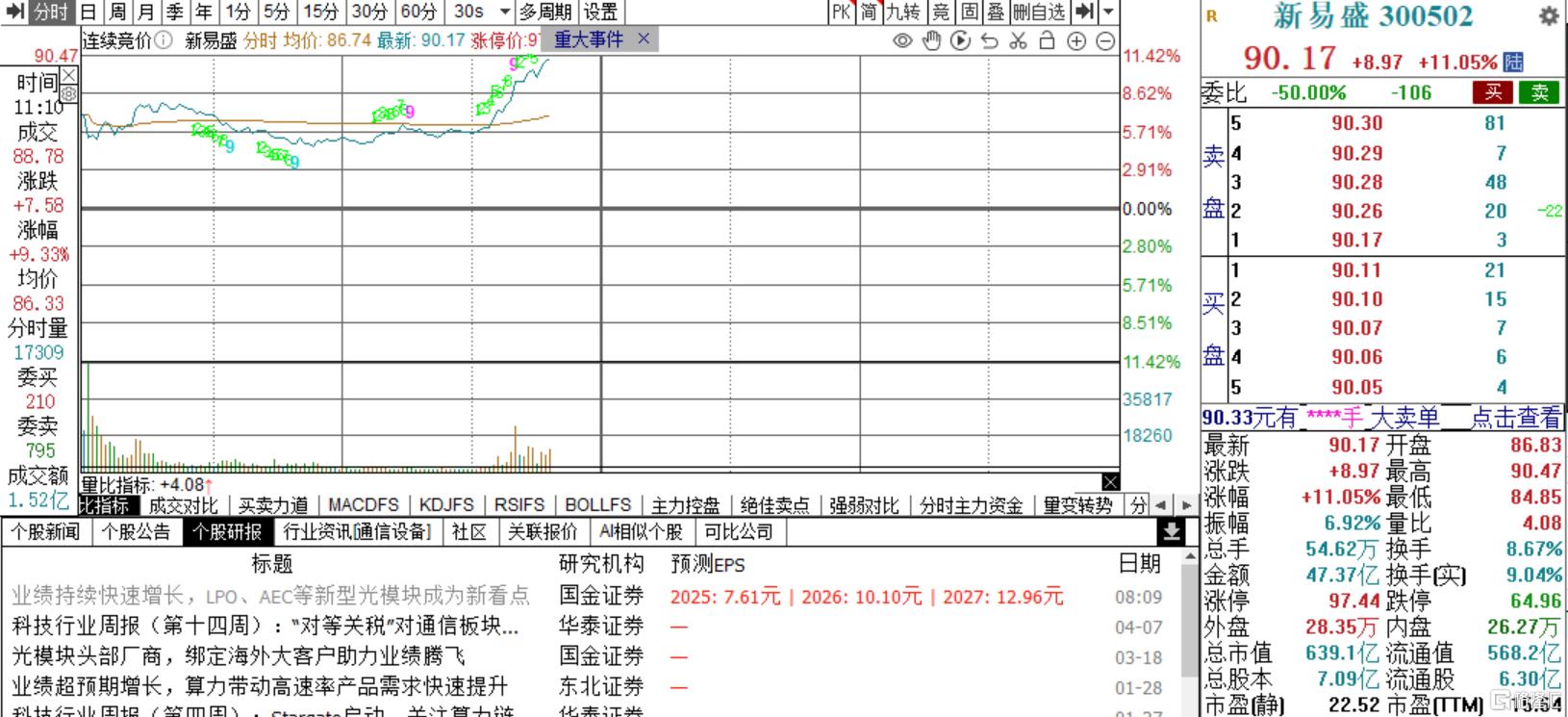Click the top-left collapse arrow icon

click(15, 12)
